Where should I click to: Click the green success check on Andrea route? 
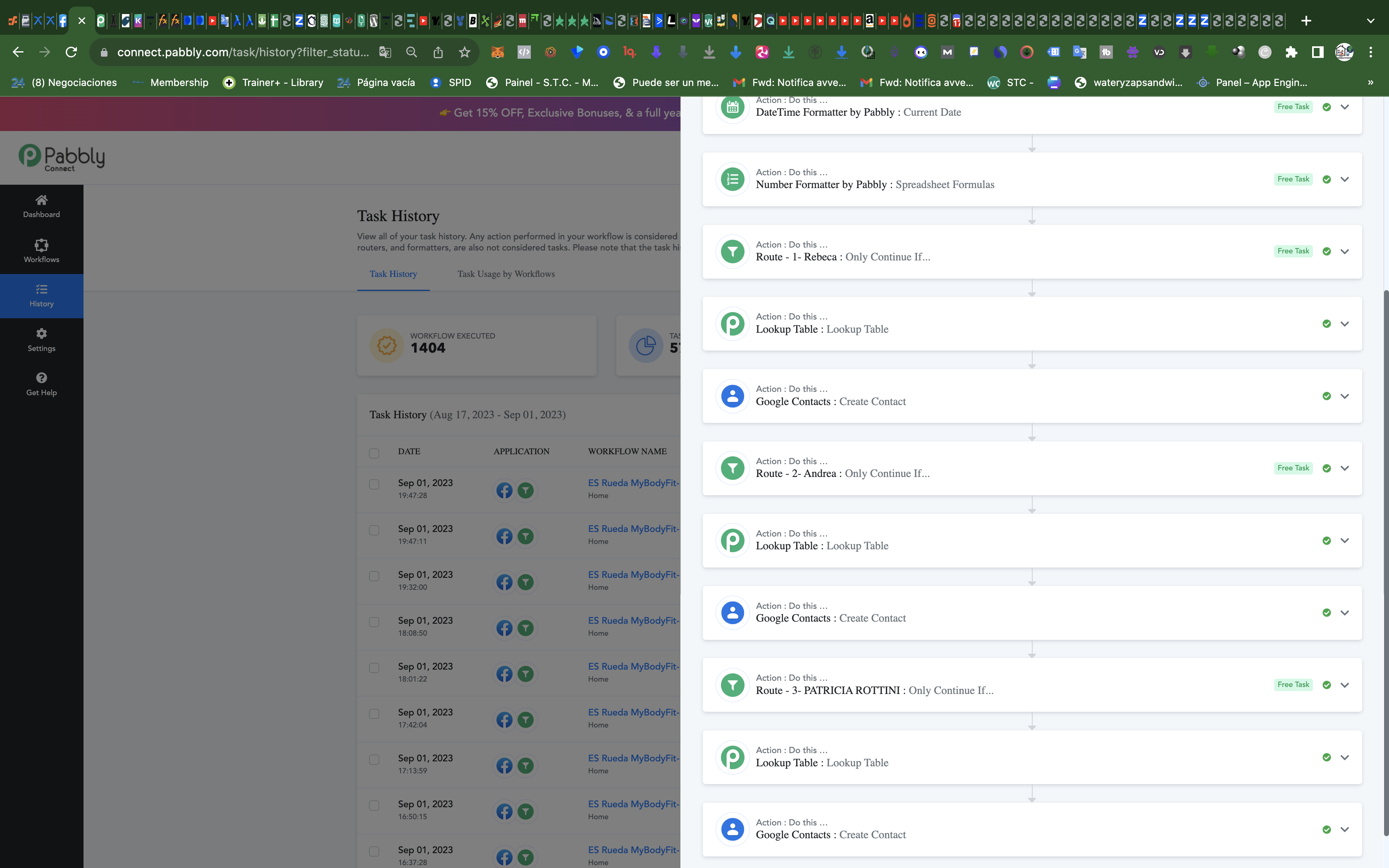[1327, 468]
